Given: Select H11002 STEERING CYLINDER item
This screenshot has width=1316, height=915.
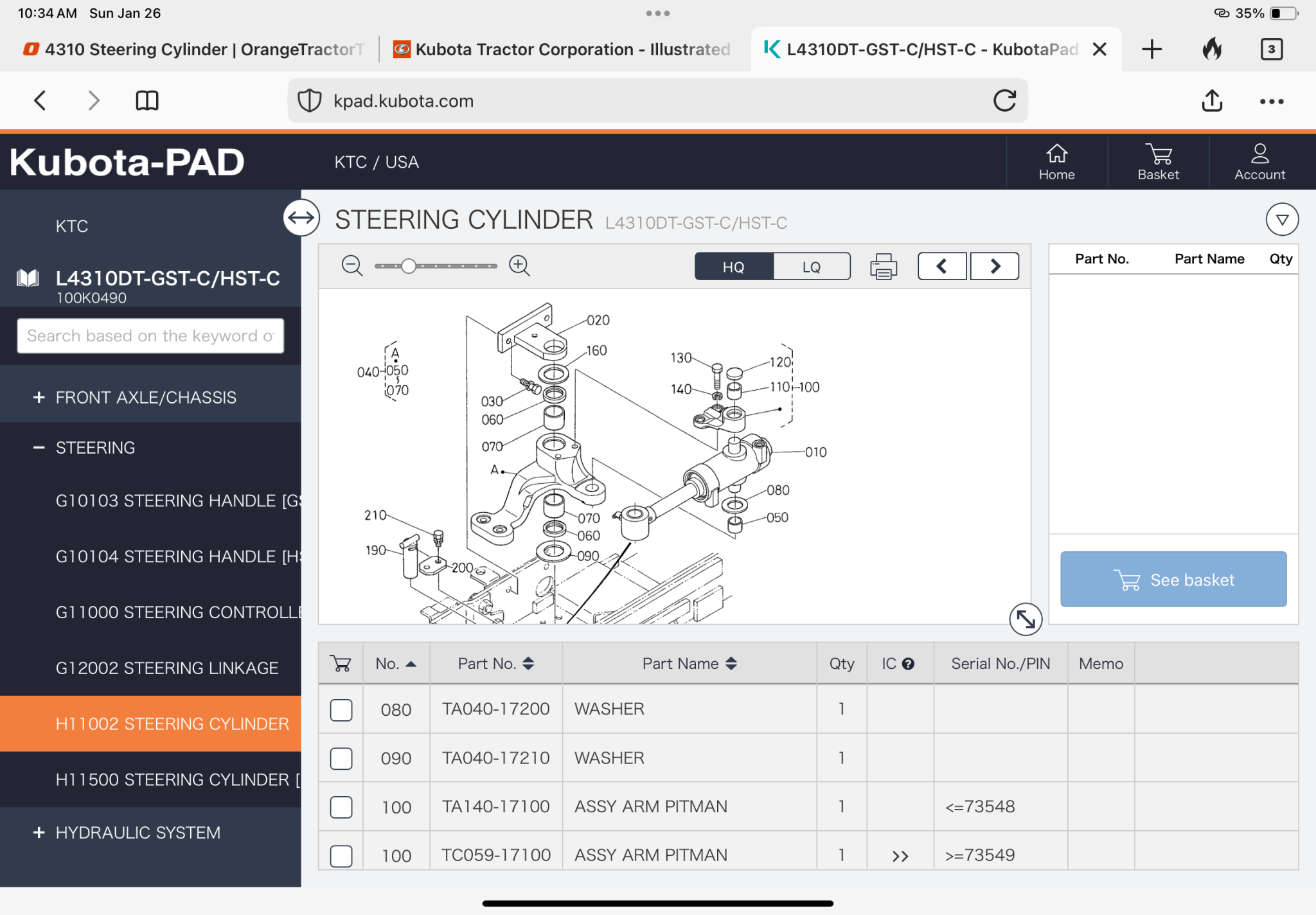Looking at the screenshot, I should pos(150,724).
